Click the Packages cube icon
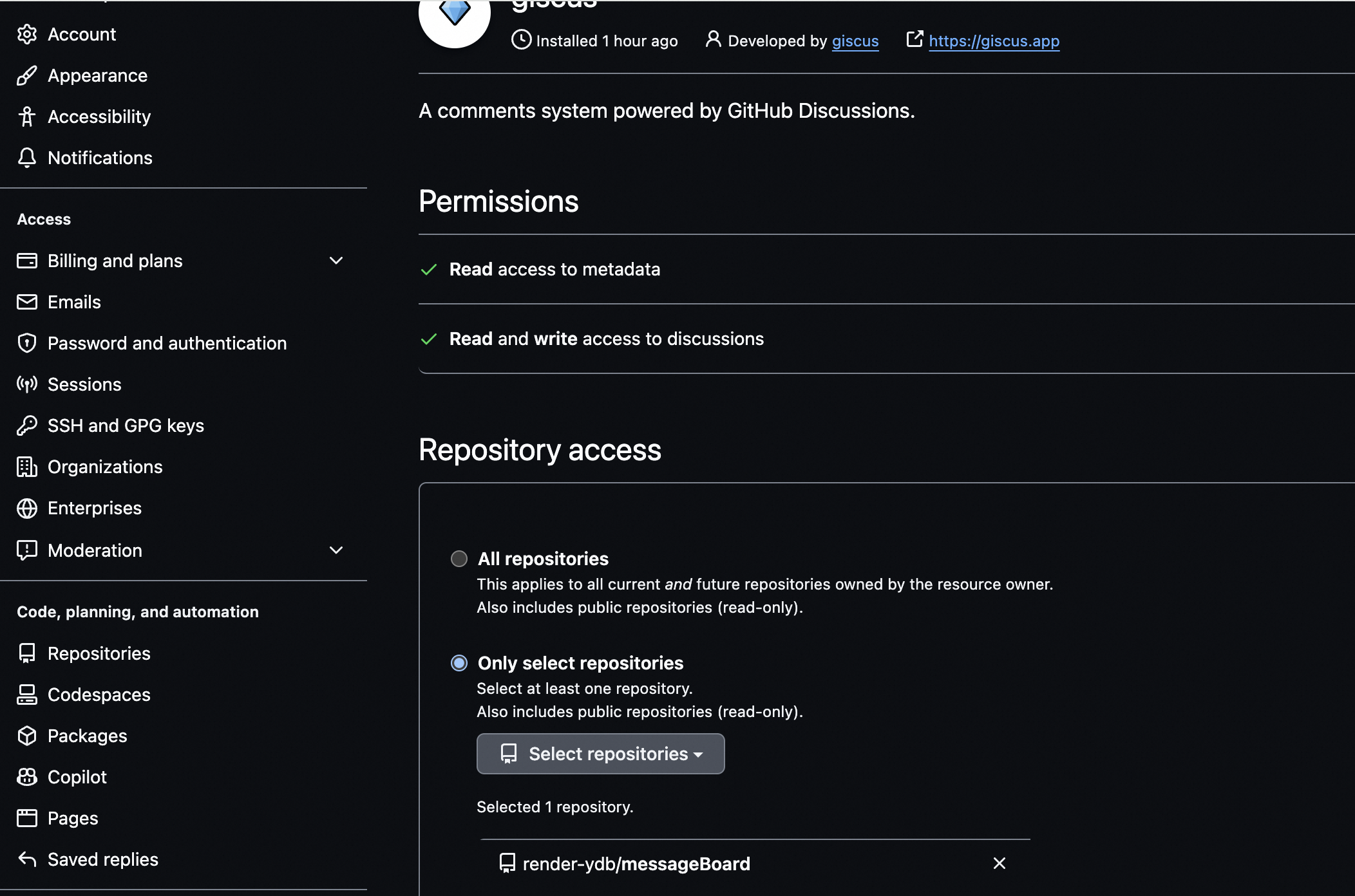1355x896 pixels. coord(26,736)
